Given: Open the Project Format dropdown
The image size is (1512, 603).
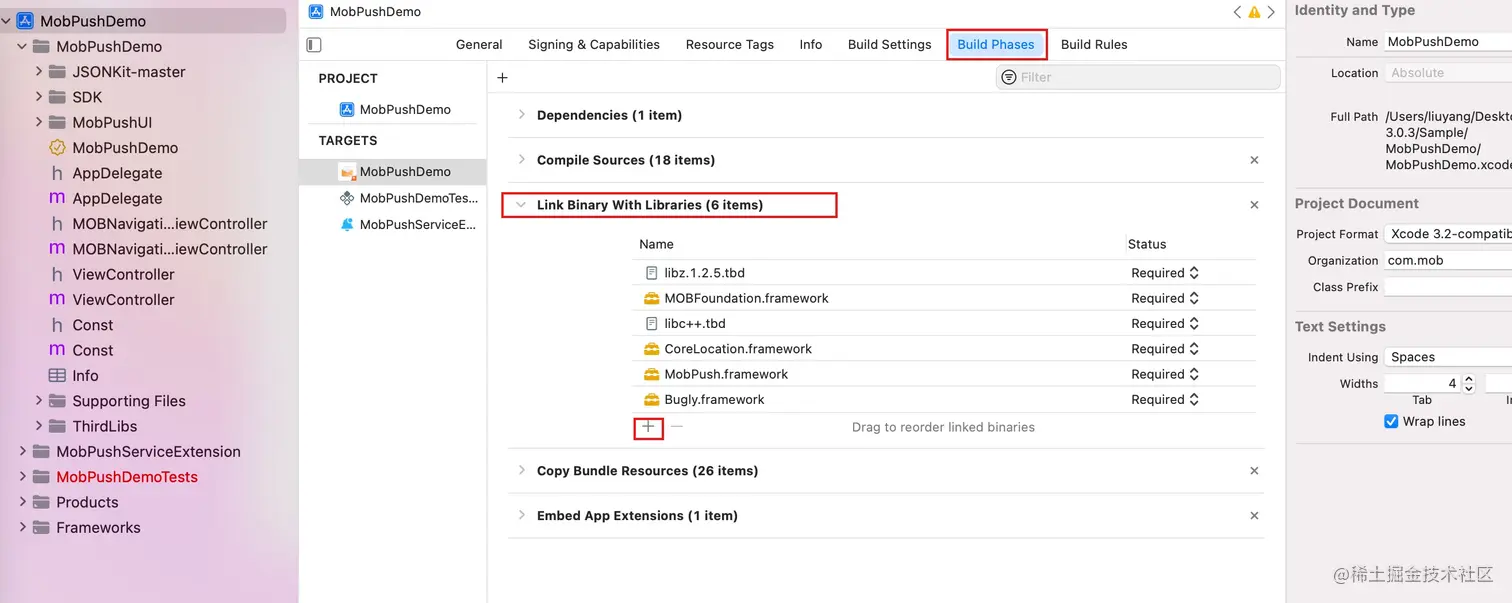Looking at the screenshot, I should (x=1447, y=234).
